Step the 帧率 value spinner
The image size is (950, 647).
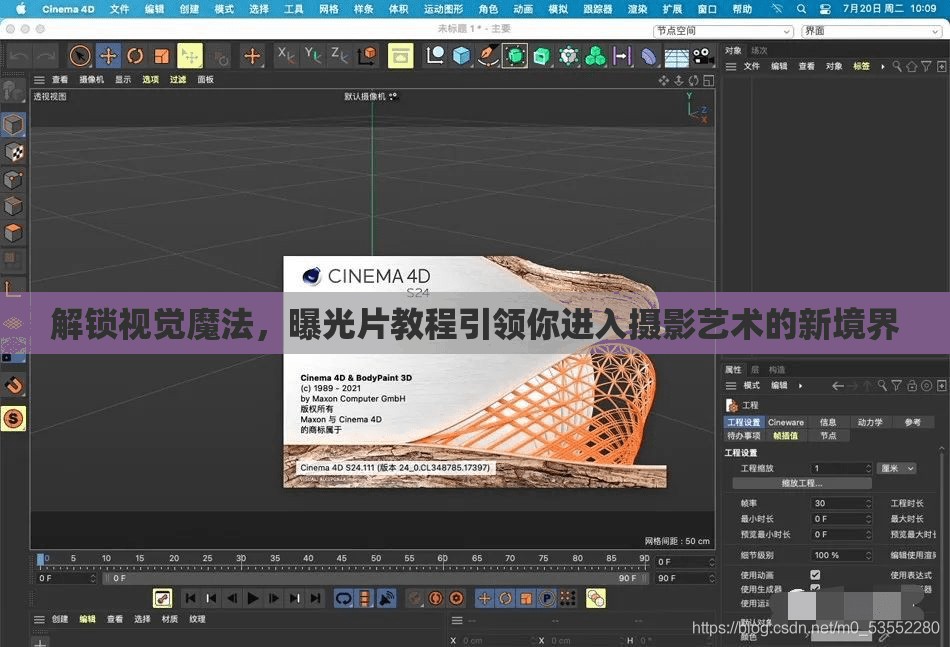point(868,503)
